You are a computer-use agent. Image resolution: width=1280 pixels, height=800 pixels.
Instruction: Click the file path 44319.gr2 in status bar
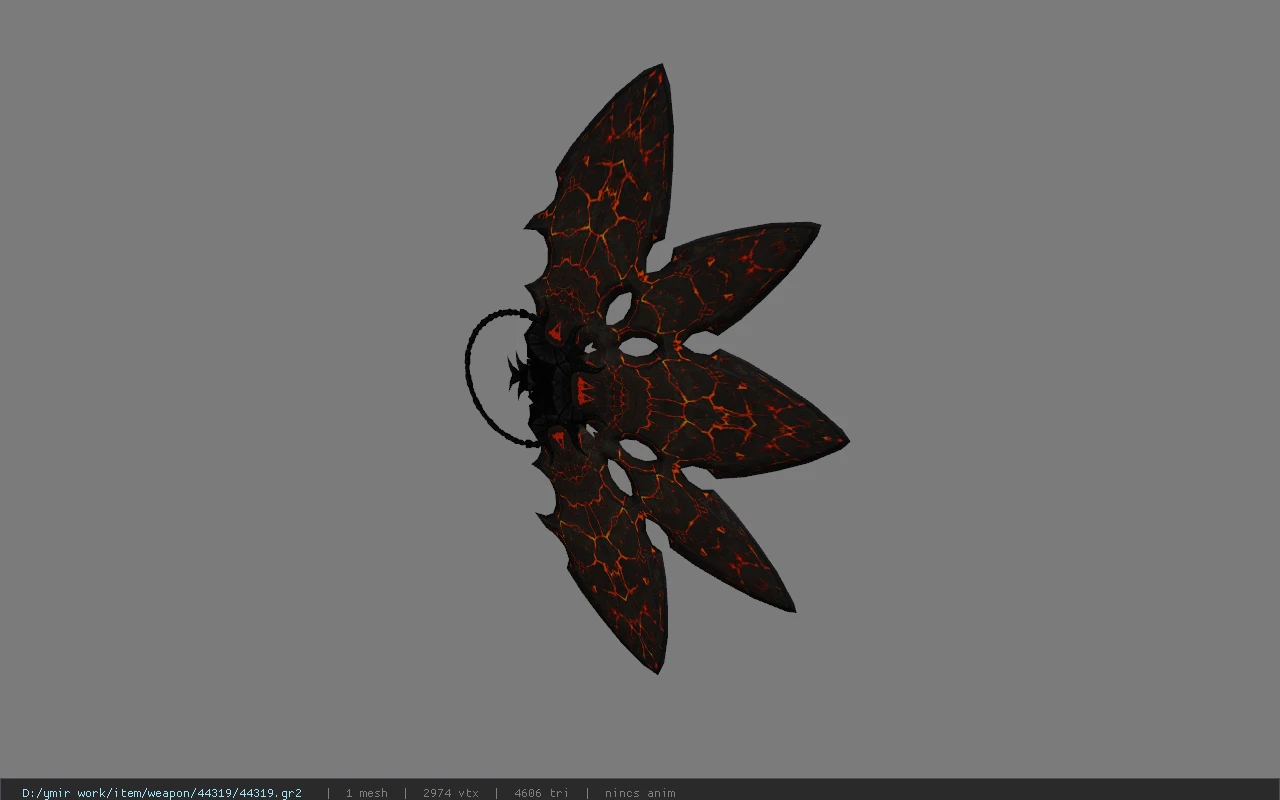click(x=162, y=793)
